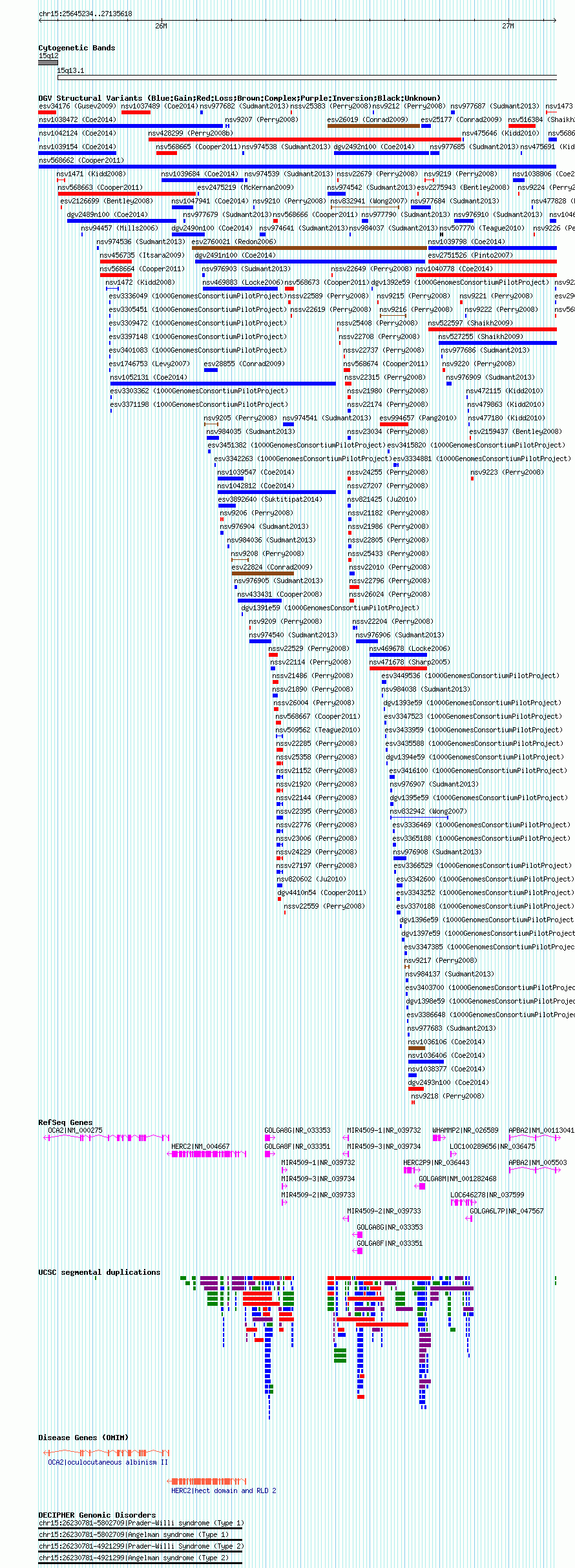Open variant nsv469678 (Locke2006)

pyautogui.click(x=410, y=648)
